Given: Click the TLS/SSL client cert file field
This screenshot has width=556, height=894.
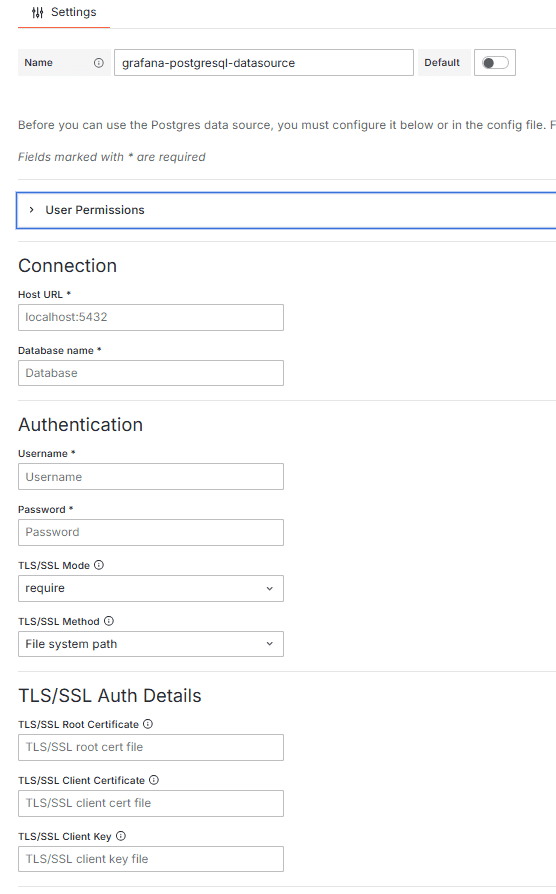Looking at the screenshot, I should 151,803.
